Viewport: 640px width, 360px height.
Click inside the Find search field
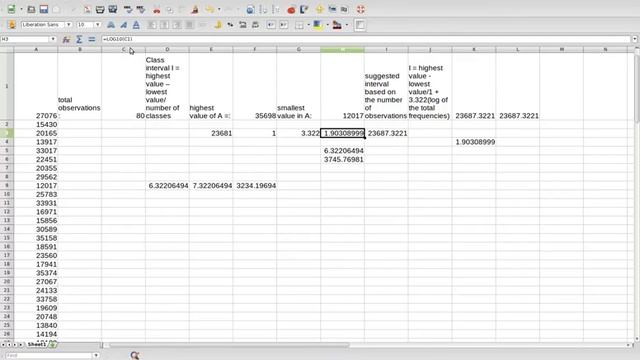49,356
